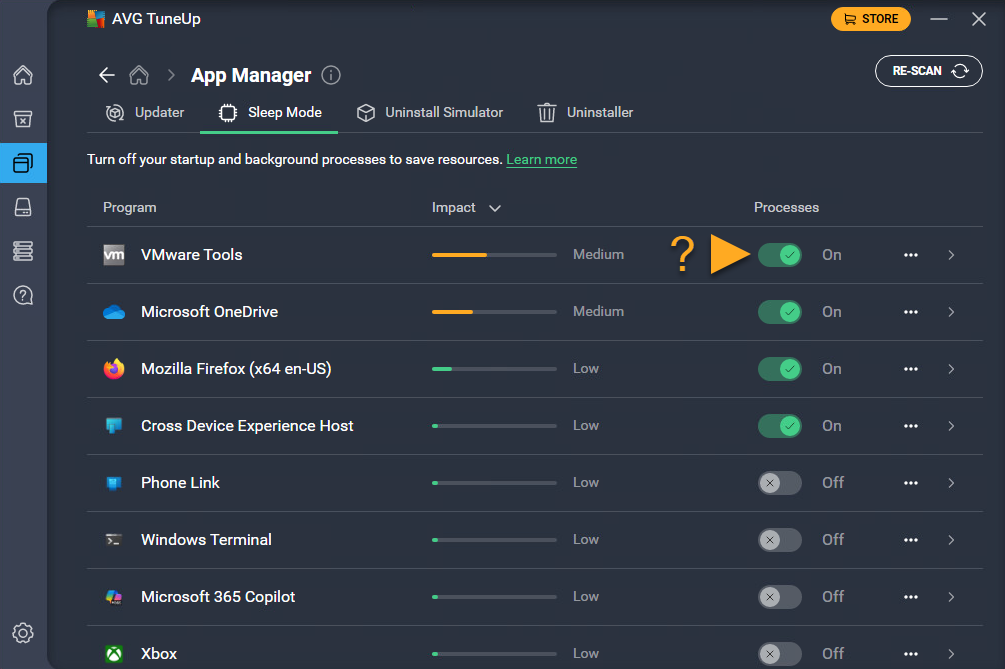Click the RE-SCAN button
The height and width of the screenshot is (669, 1005).
point(928,72)
